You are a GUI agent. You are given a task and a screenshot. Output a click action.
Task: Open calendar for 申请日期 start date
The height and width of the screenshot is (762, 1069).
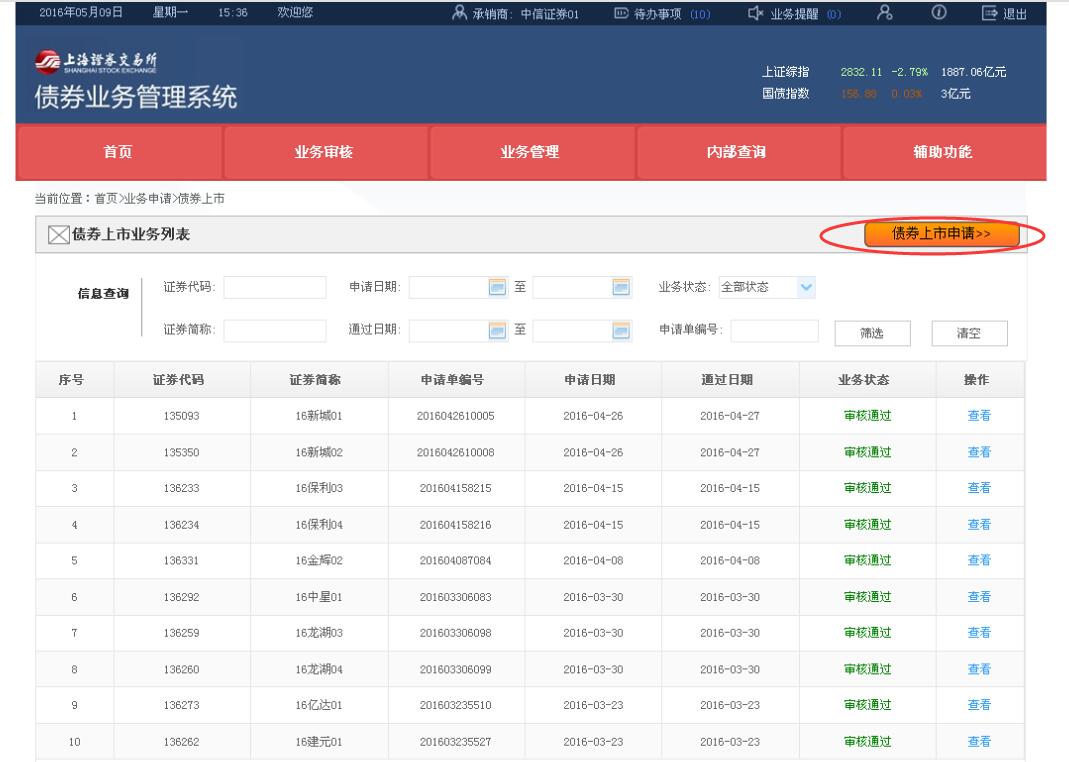coord(498,288)
